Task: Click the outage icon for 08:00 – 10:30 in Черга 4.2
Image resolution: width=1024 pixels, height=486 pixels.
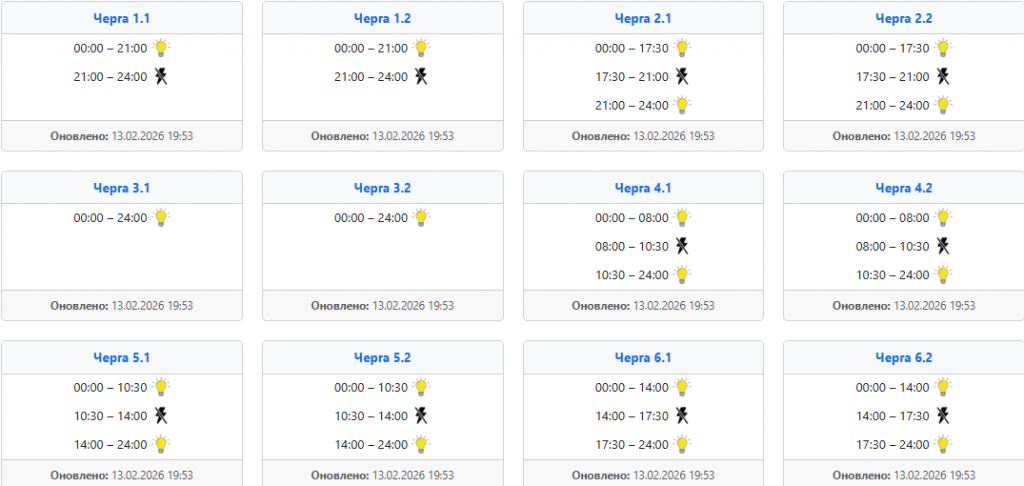Action: 943,246
